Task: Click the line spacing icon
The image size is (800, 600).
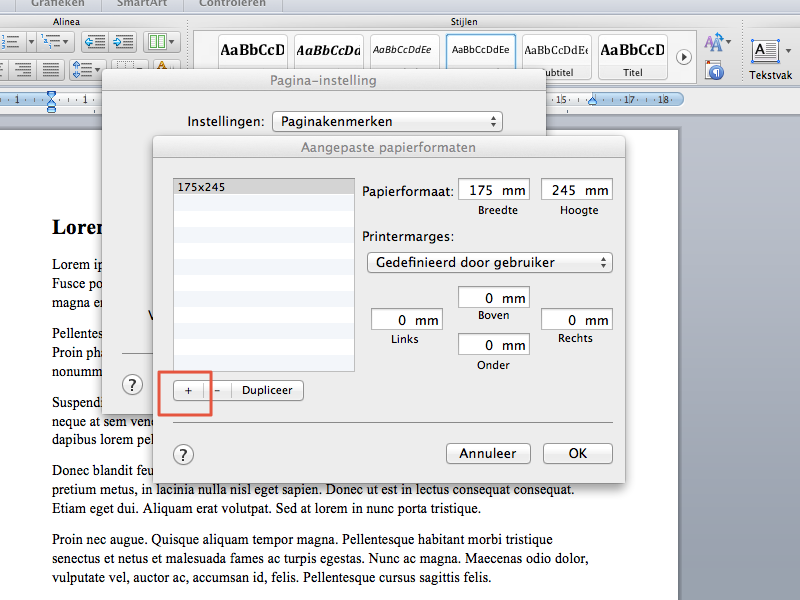Action: tap(82, 69)
